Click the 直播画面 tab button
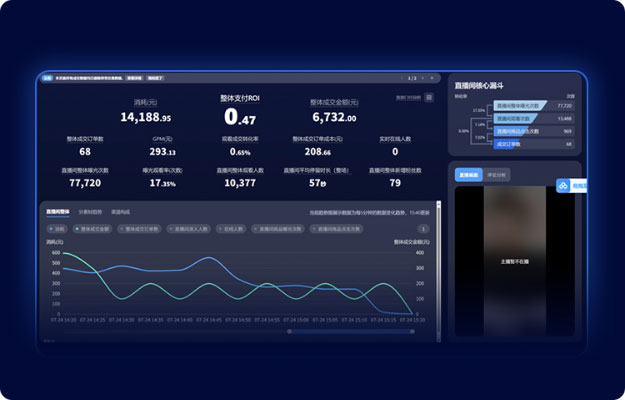Image resolution: width=625 pixels, height=400 pixels. coord(468,175)
